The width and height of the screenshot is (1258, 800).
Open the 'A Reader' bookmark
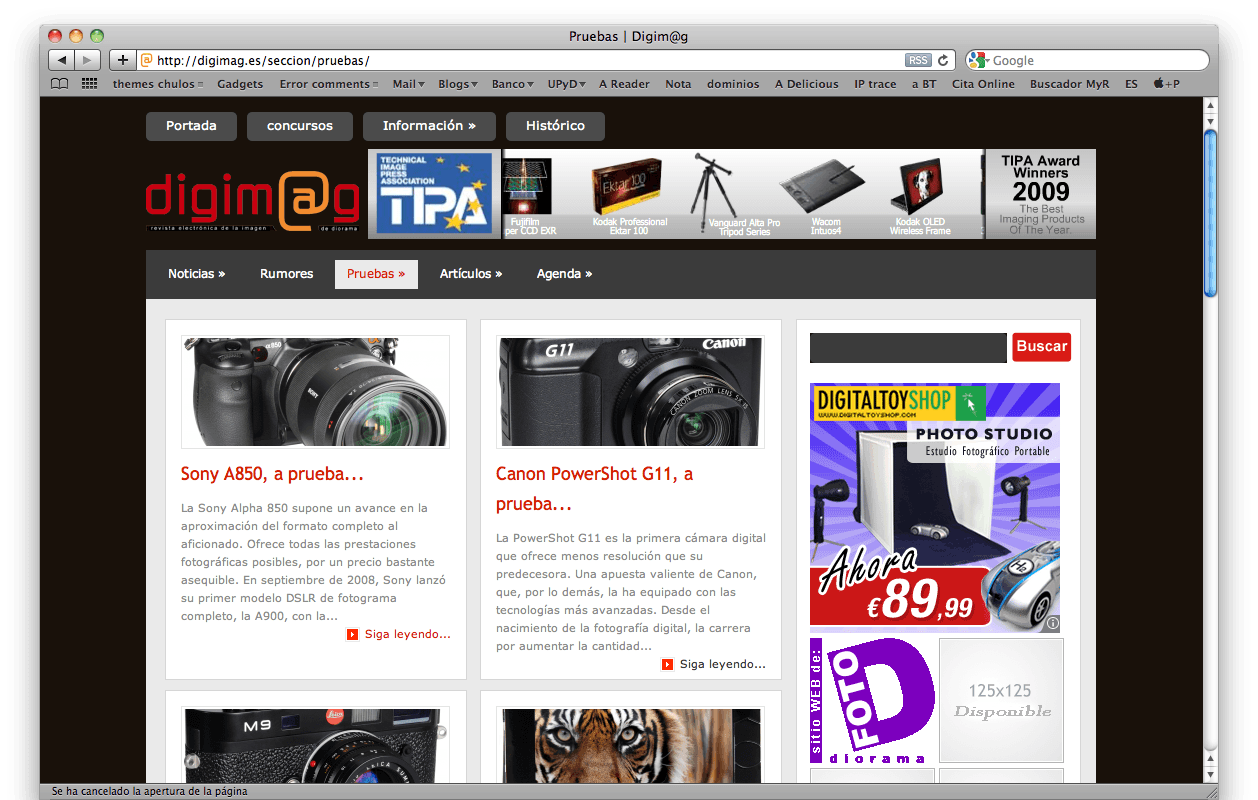point(624,84)
